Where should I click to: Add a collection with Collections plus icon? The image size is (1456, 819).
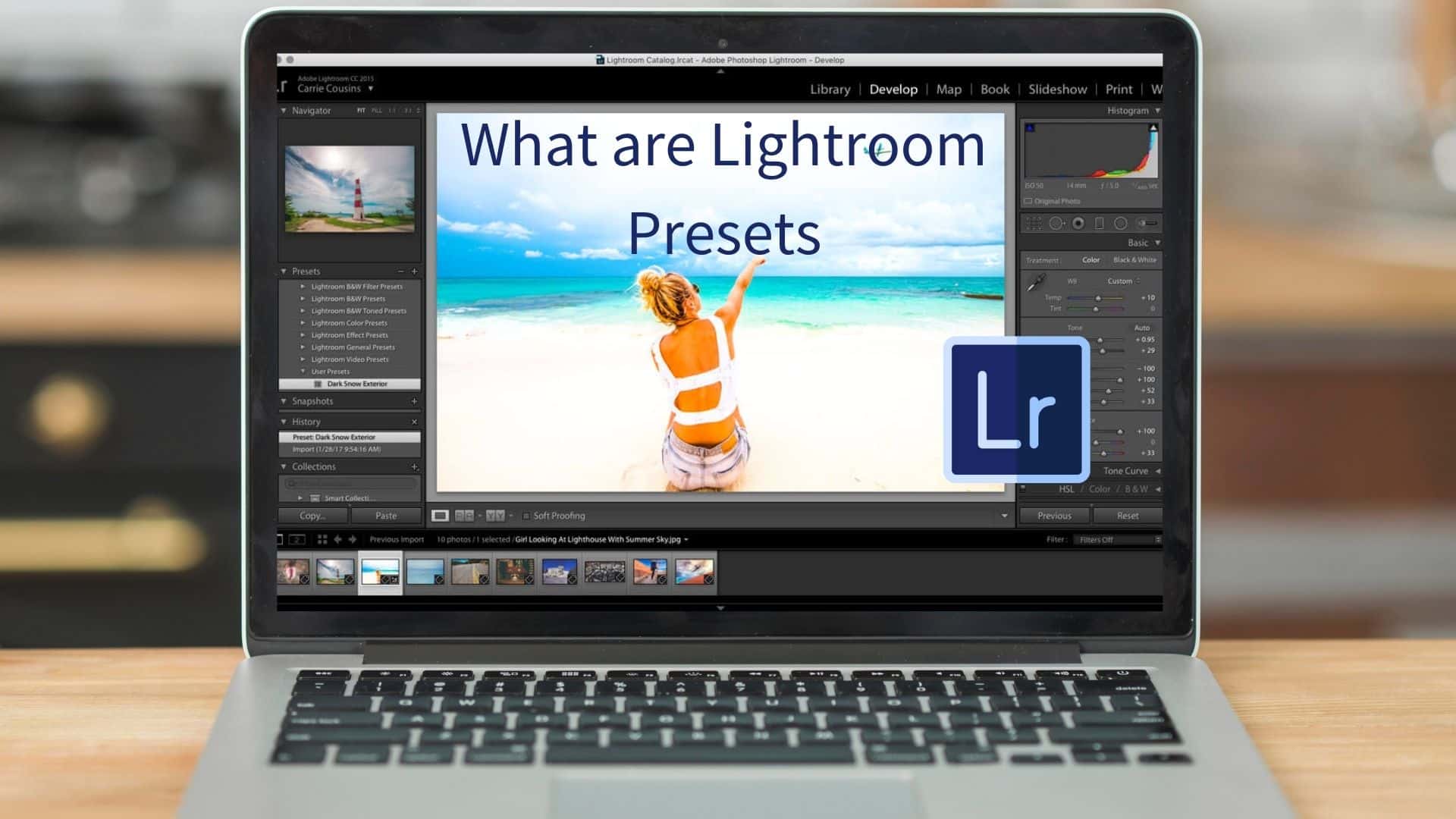pos(414,467)
